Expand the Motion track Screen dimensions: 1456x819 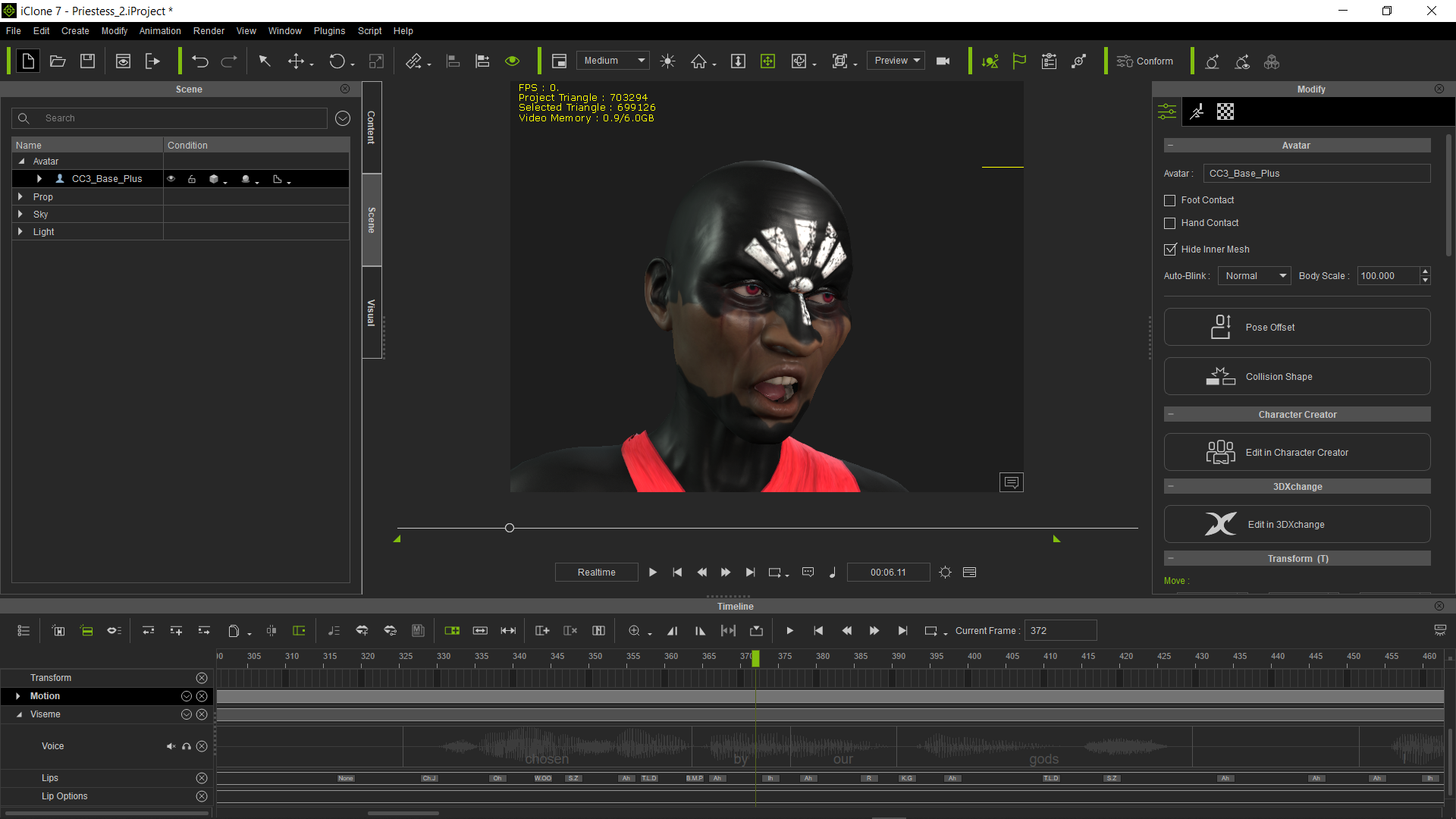coord(18,696)
